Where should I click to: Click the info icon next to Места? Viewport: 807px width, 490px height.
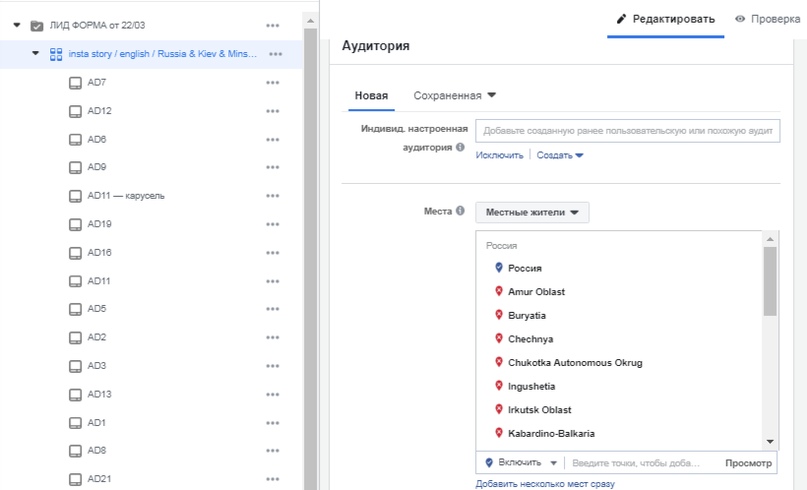tap(460, 211)
